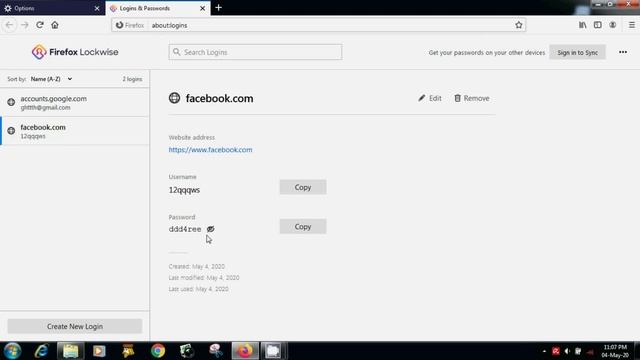Launch Internet Explorer from taskbar
The height and width of the screenshot is (360, 640).
coord(42,351)
